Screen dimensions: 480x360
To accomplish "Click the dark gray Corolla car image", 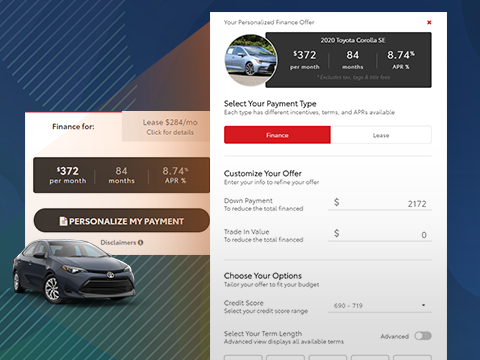I will pyautogui.click(x=74, y=271).
